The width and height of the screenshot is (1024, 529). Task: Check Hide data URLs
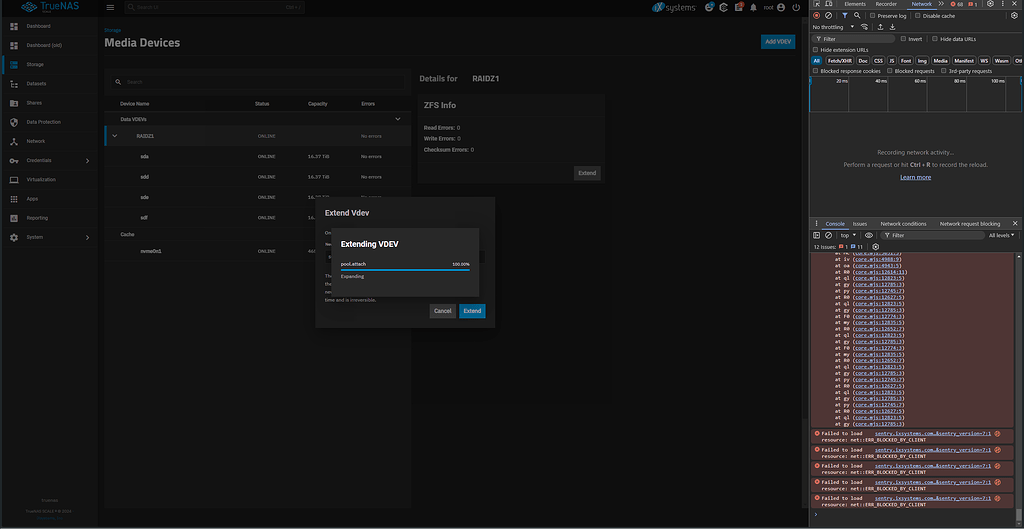tap(935, 39)
